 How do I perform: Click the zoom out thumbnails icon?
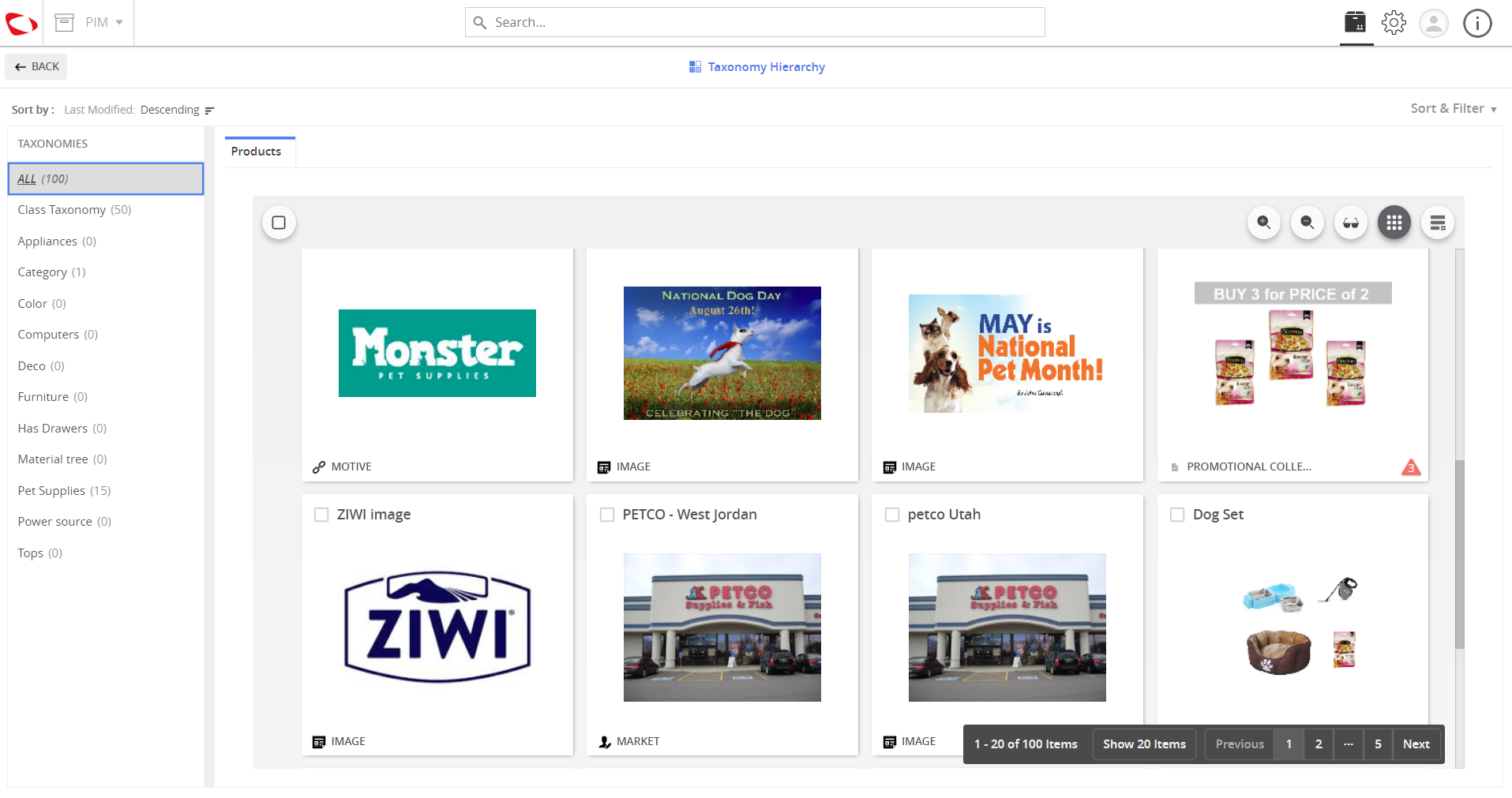[1308, 223]
